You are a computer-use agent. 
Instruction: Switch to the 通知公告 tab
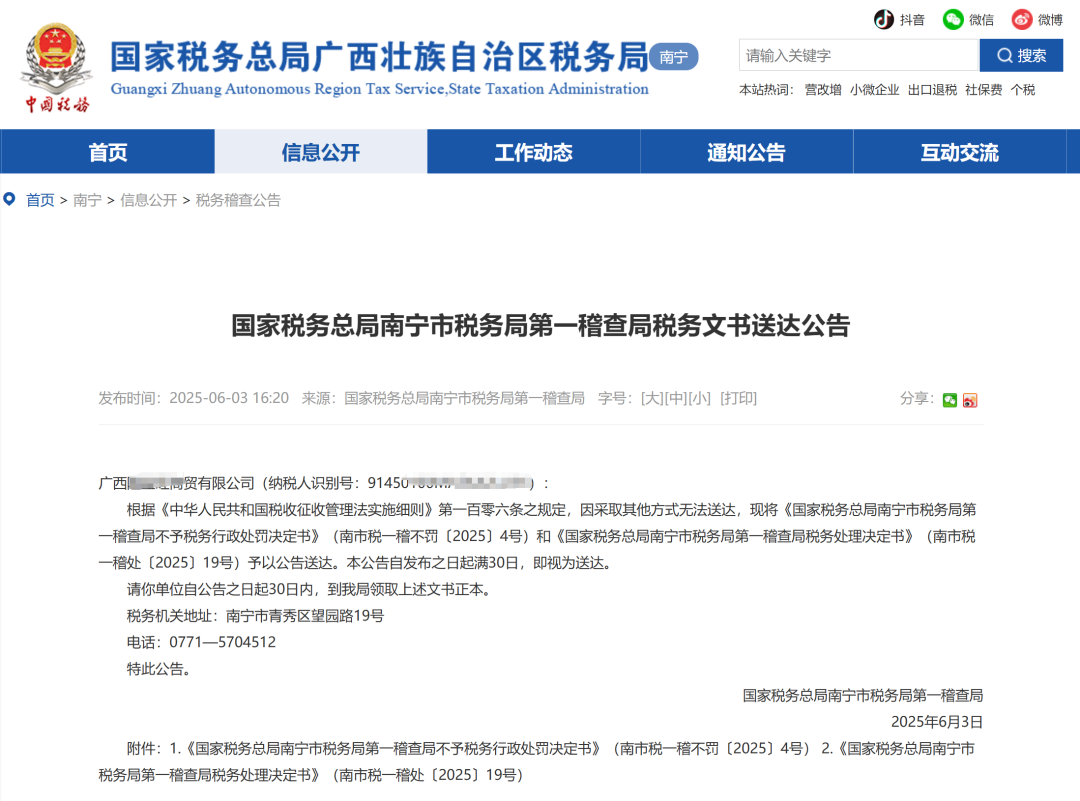(x=745, y=152)
